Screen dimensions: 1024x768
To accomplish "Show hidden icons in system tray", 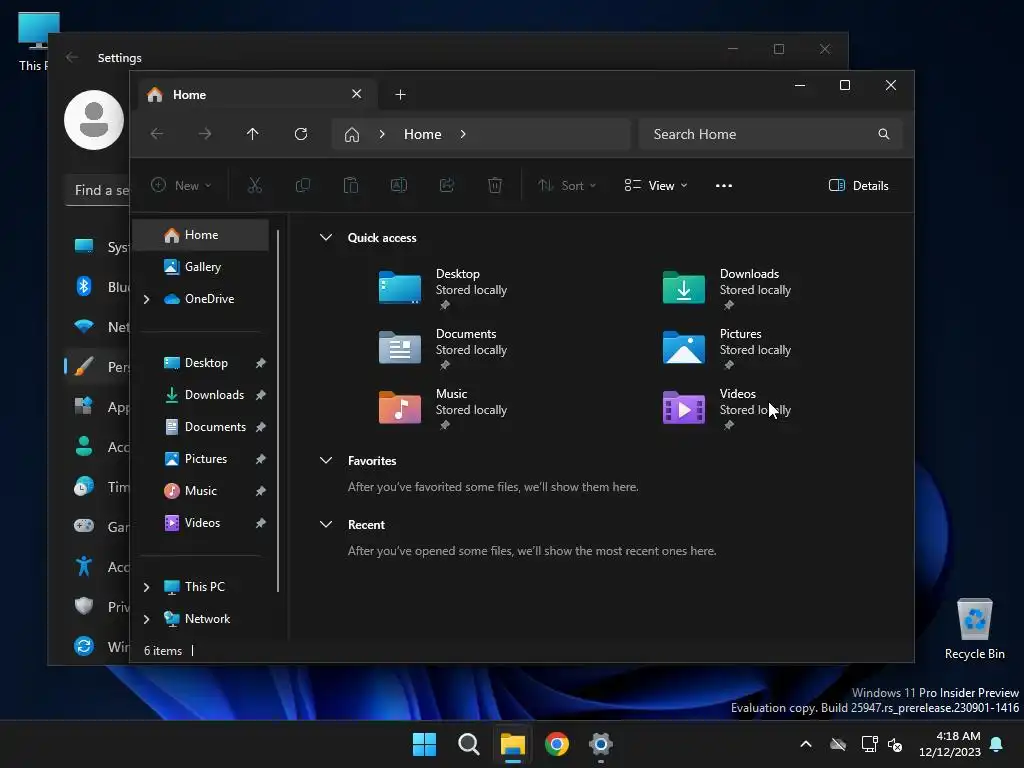I will point(806,744).
